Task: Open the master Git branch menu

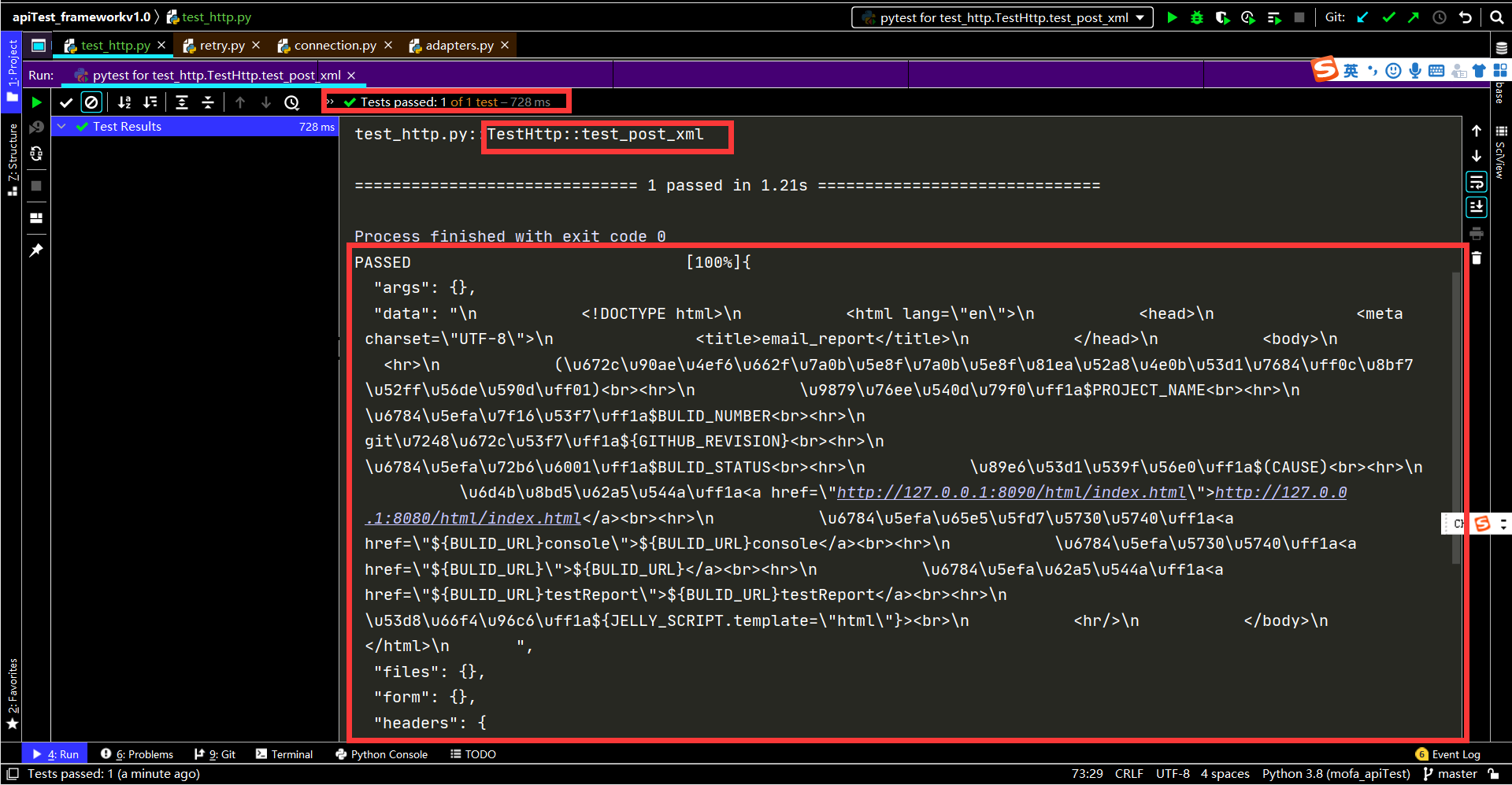Action: (1451, 774)
